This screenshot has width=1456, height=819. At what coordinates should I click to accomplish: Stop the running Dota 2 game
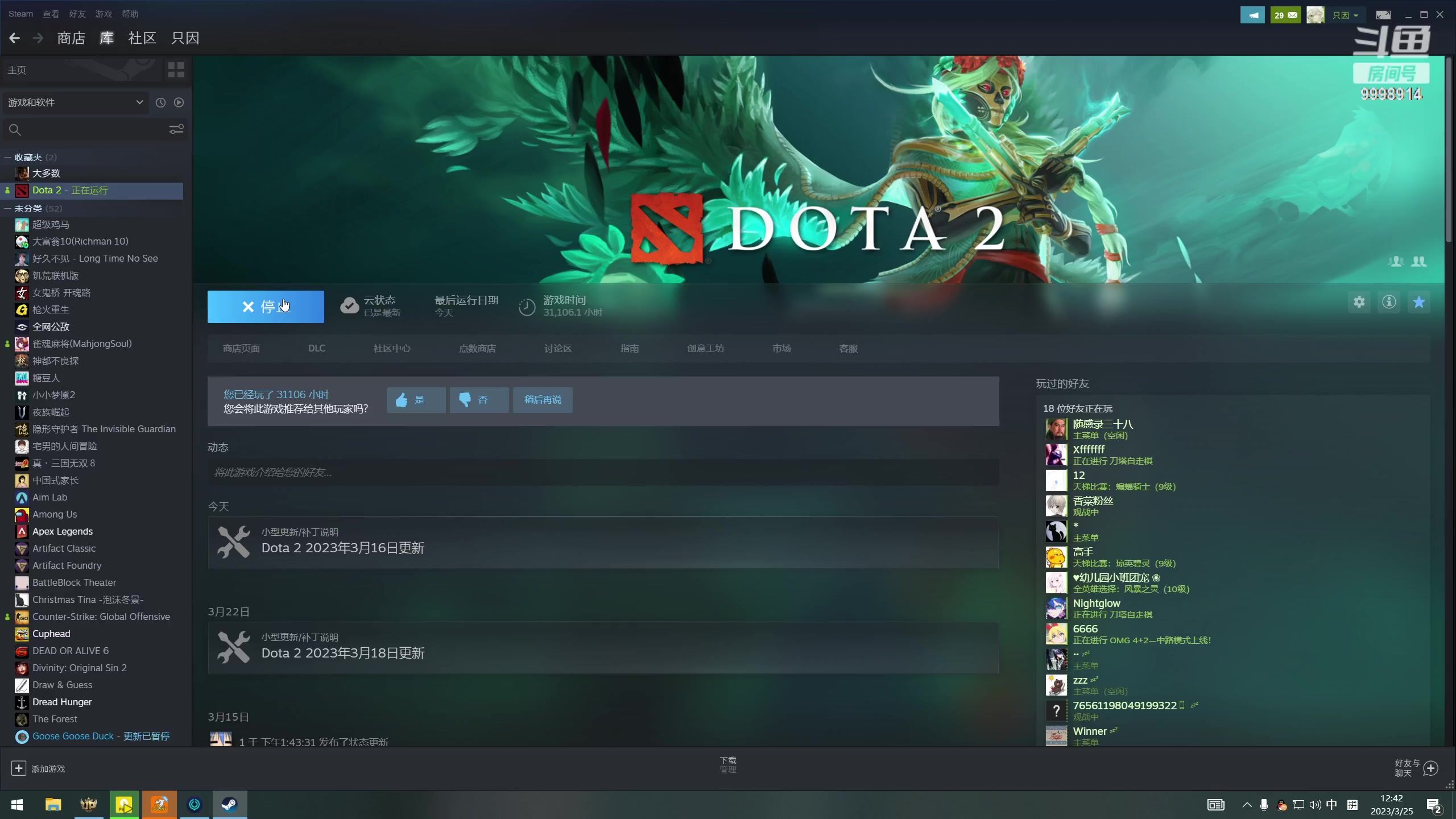(x=266, y=307)
